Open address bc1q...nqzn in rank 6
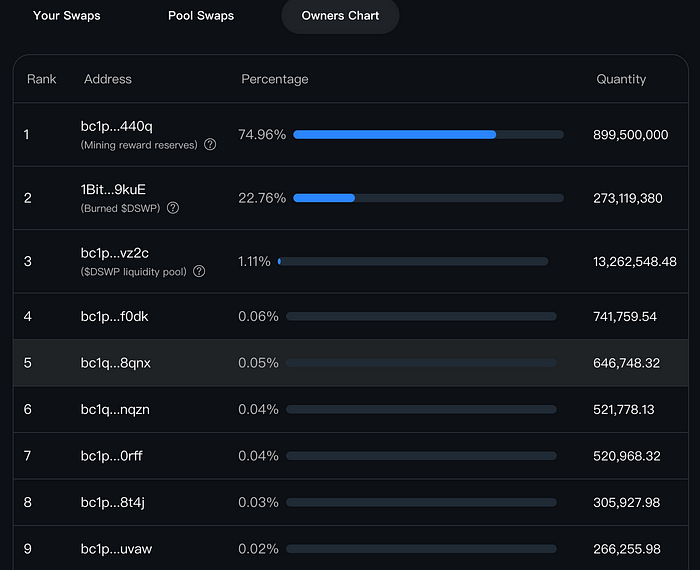Image resolution: width=700 pixels, height=570 pixels. [115, 409]
